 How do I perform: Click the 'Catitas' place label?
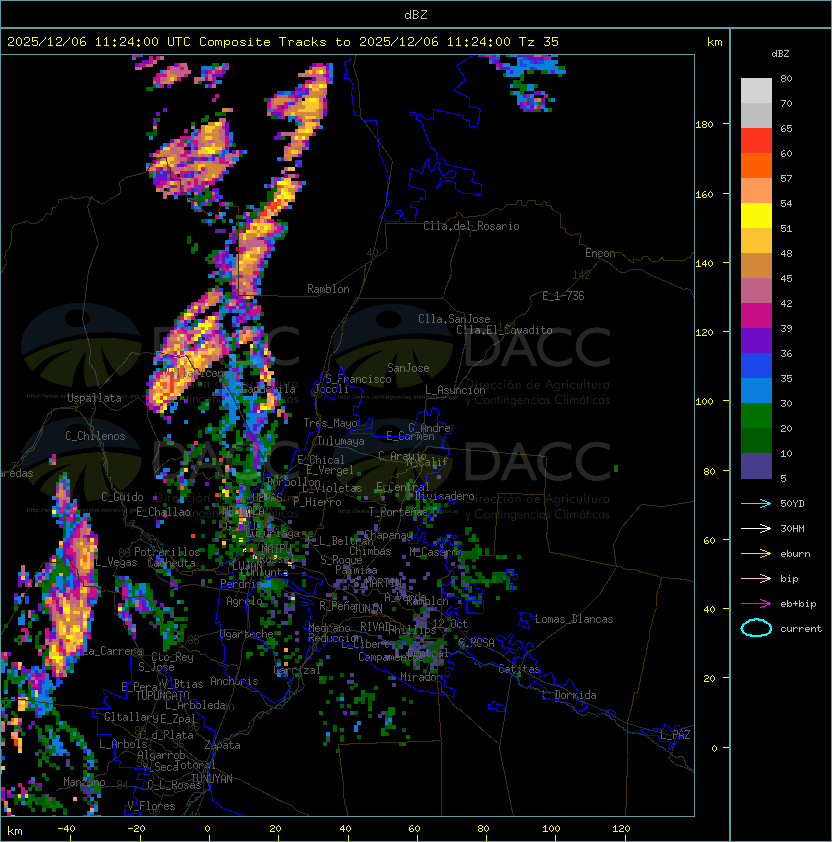[x=519, y=669]
